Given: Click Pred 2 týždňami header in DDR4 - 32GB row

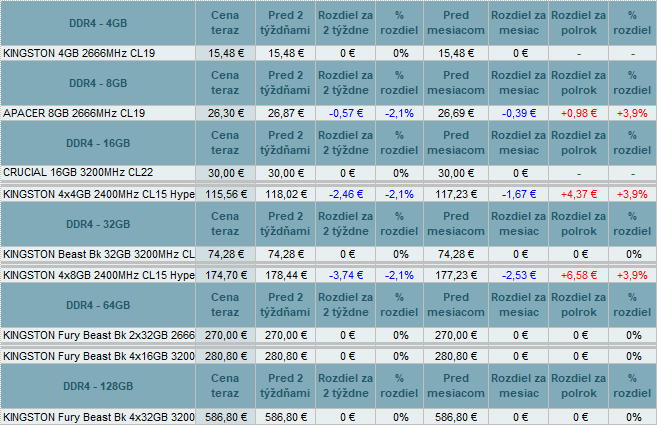Looking at the screenshot, I should [285, 224].
